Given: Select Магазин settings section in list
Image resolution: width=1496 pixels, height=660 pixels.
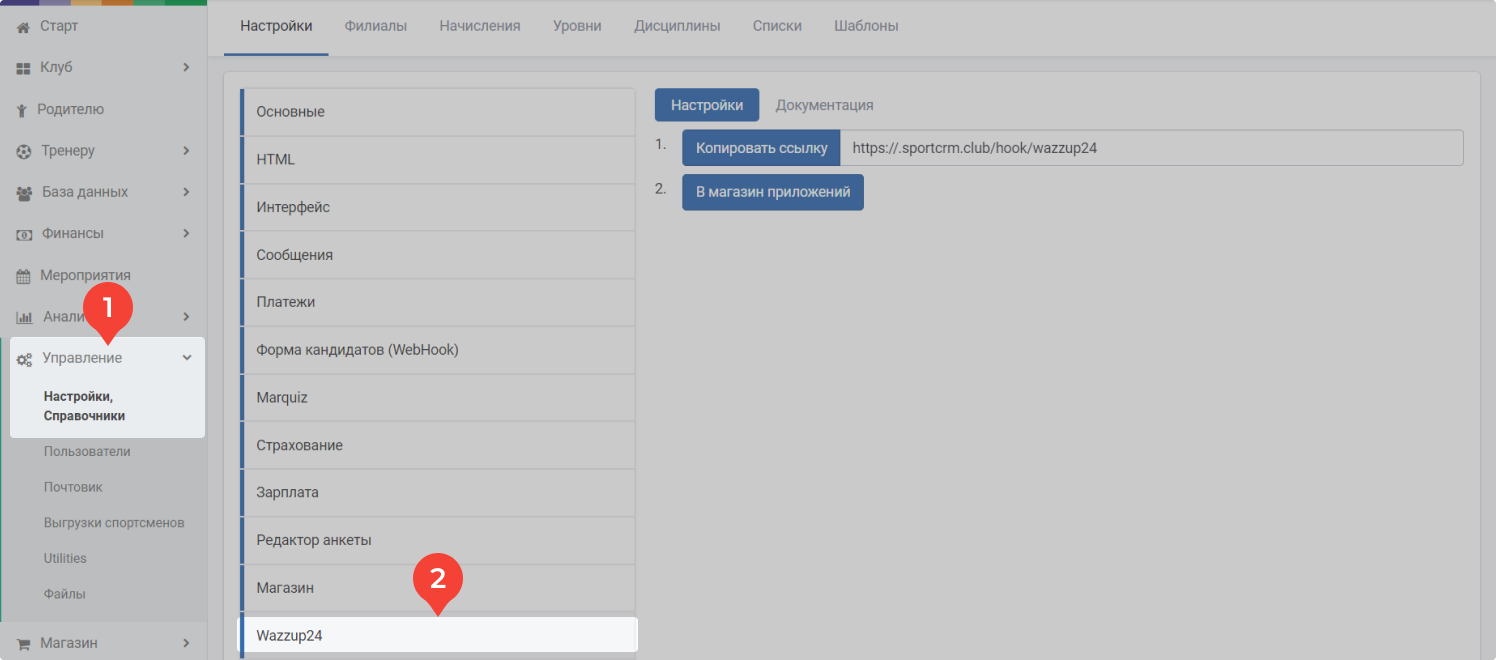Looking at the screenshot, I should 438,588.
